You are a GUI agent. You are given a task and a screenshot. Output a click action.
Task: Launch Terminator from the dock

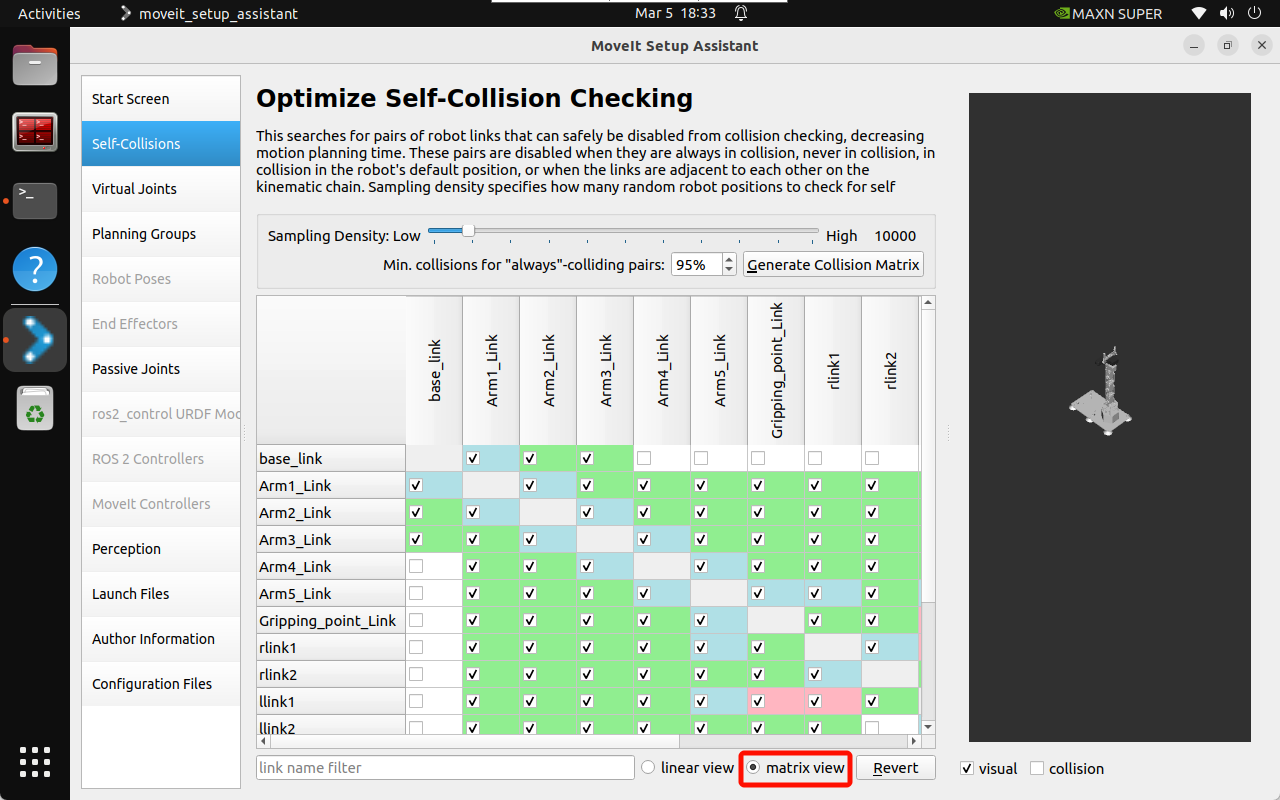[35, 132]
